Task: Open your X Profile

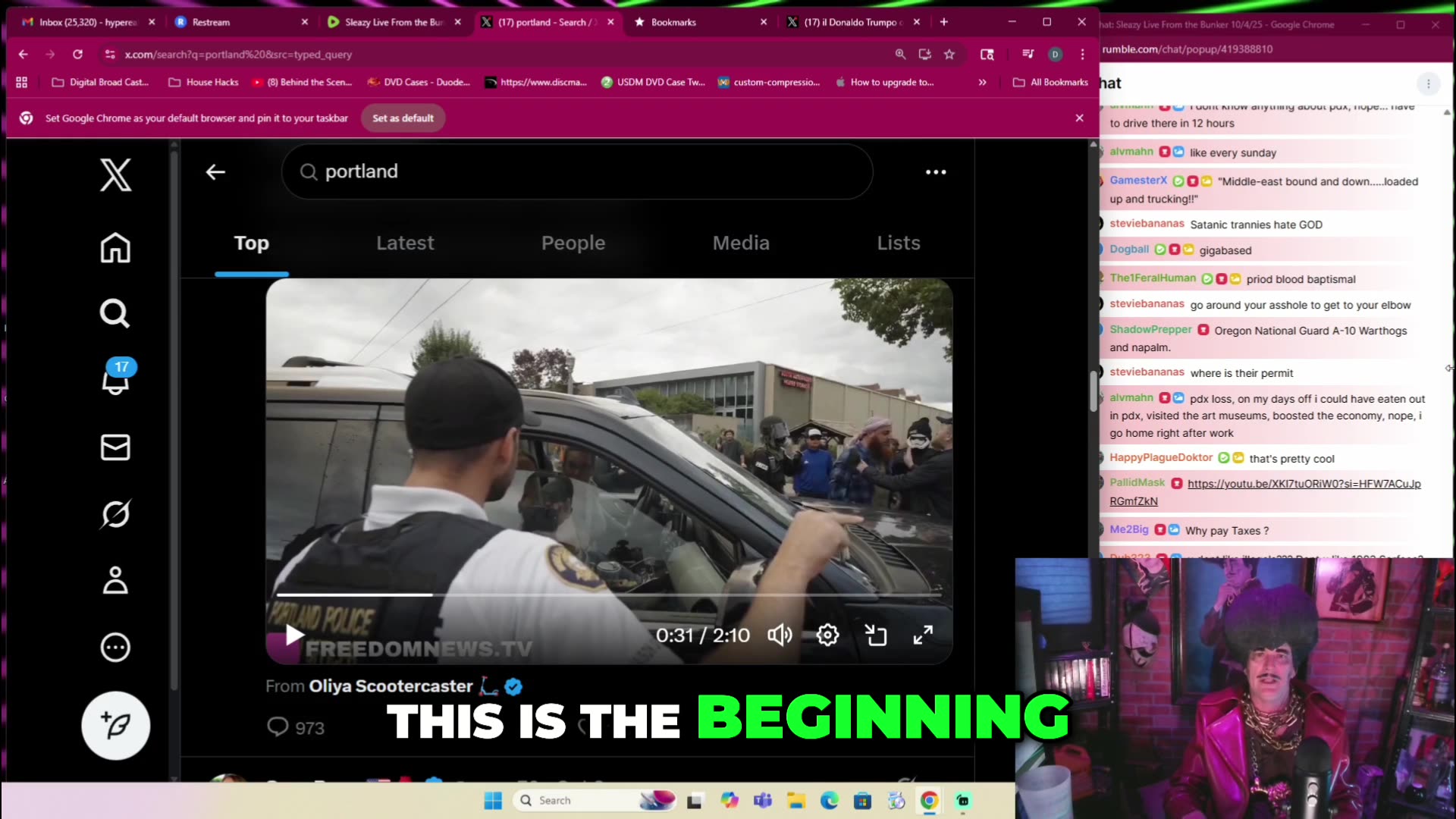Action: pyautogui.click(x=115, y=580)
